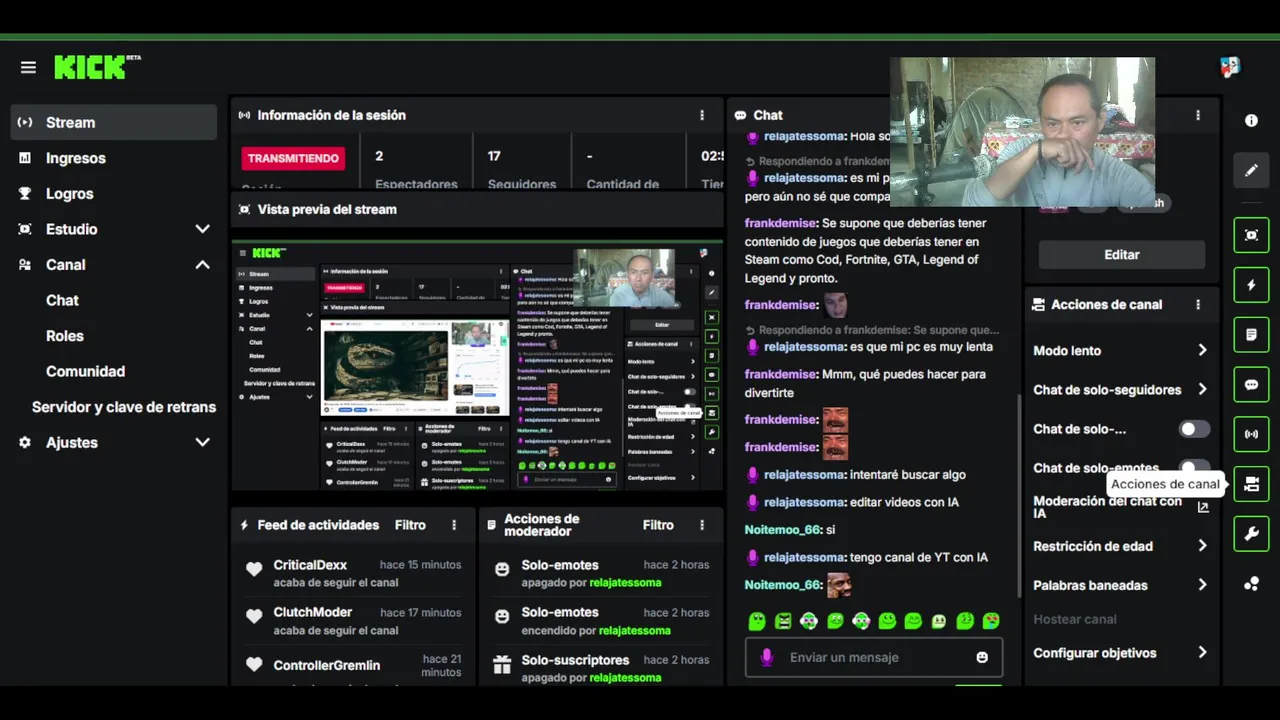Open Feed de actividades three-dot menu
1280x720 pixels.
(454, 525)
